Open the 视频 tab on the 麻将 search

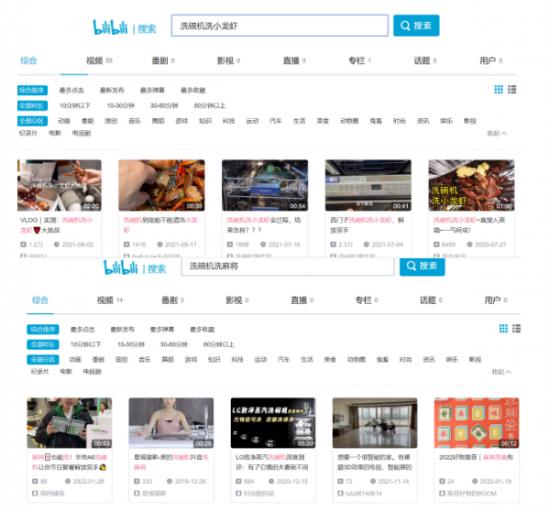[109, 300]
